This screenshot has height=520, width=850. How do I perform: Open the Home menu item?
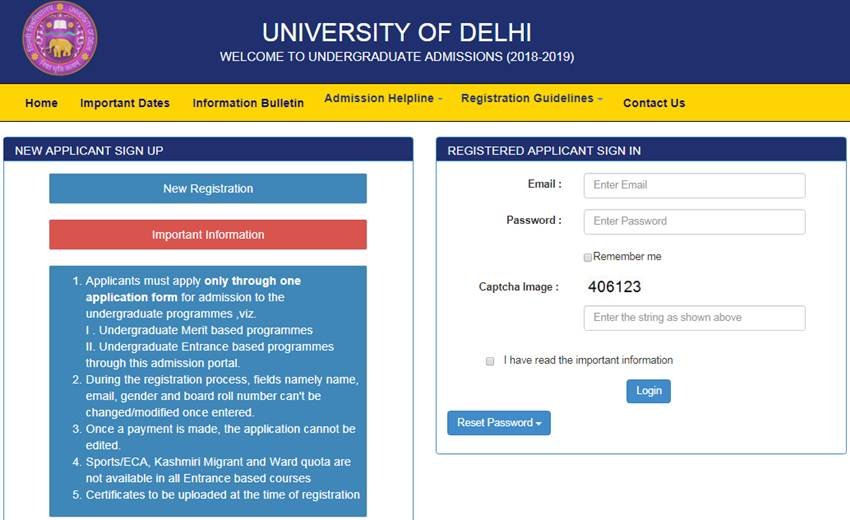41,103
